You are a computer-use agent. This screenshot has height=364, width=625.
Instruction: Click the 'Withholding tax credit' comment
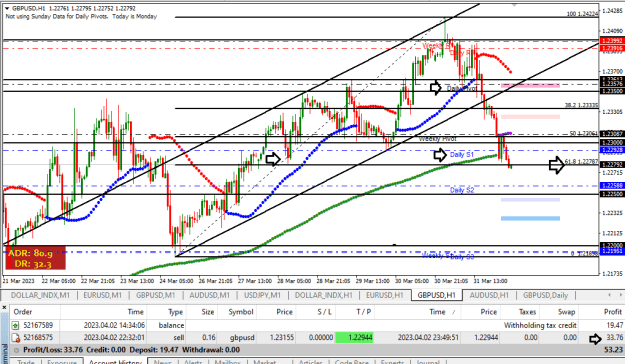[x=540, y=326]
